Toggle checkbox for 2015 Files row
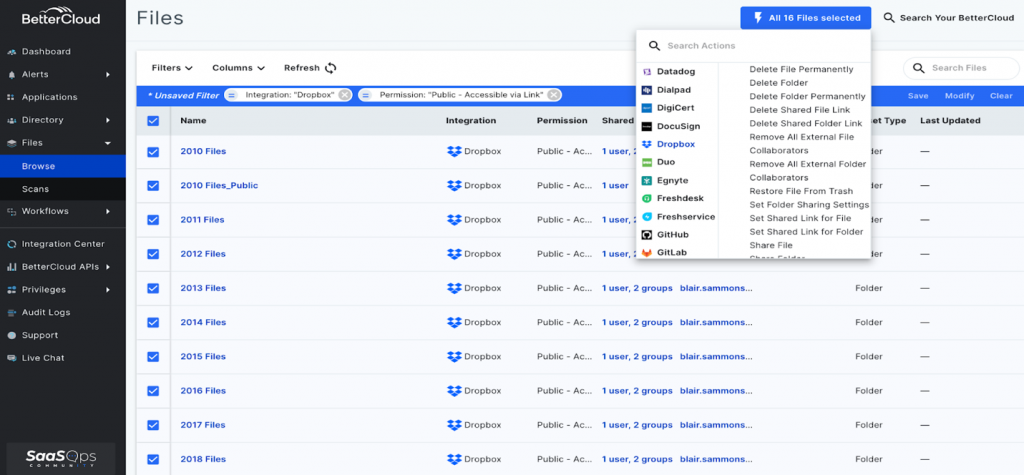1024x475 pixels. pos(153,357)
